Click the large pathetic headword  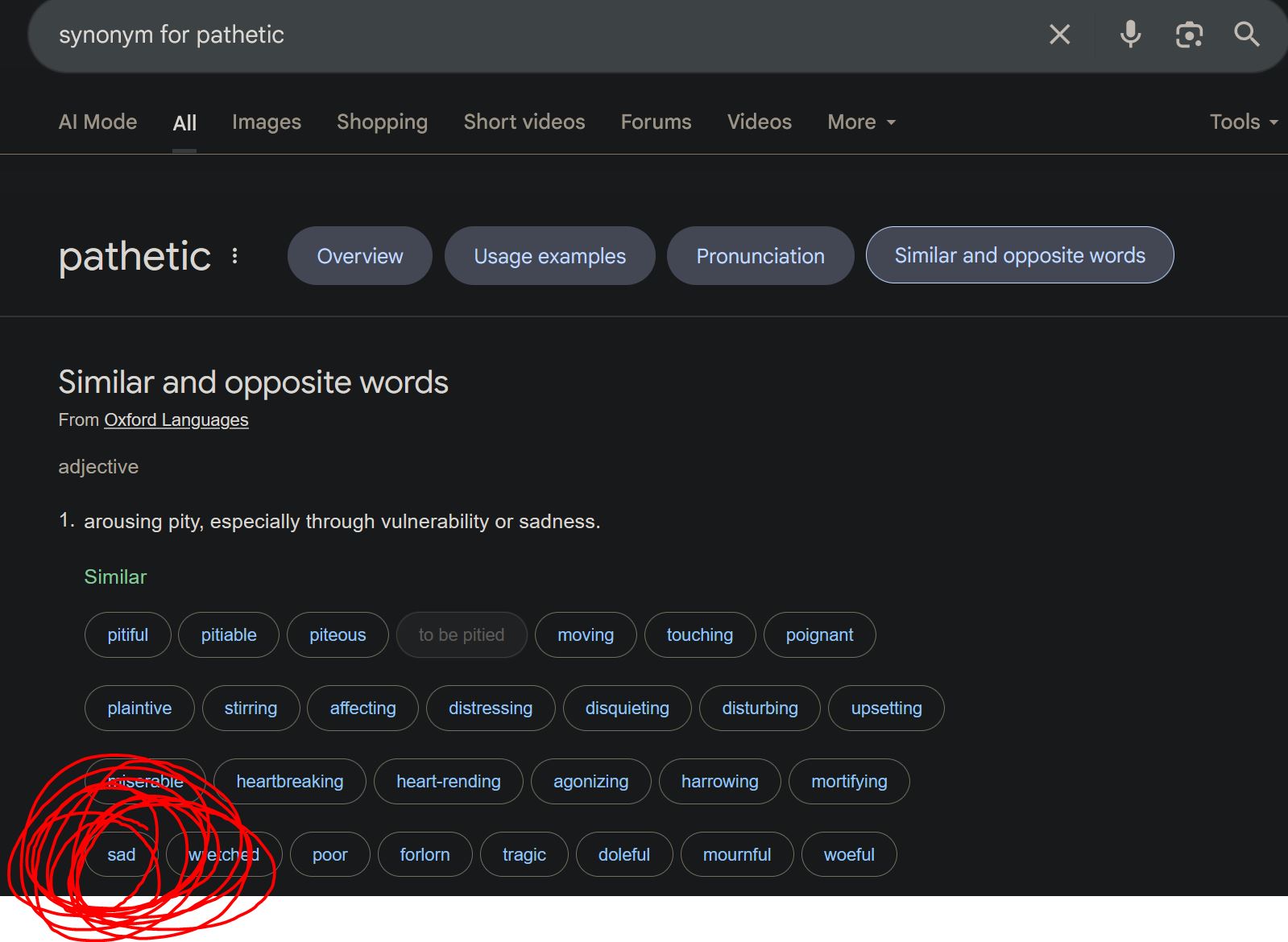pyautogui.click(x=135, y=257)
